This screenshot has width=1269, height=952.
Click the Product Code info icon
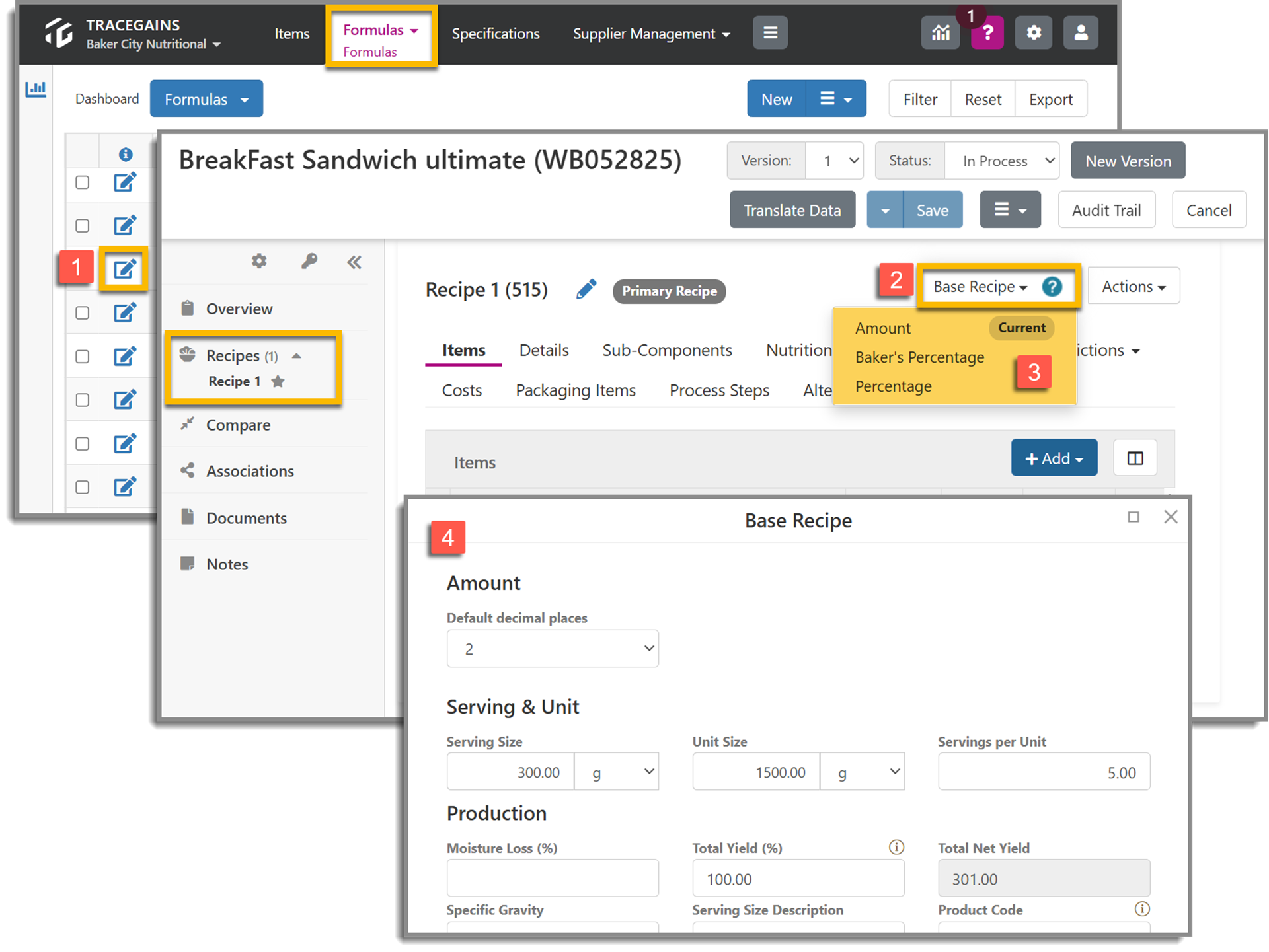pyautogui.click(x=1142, y=909)
